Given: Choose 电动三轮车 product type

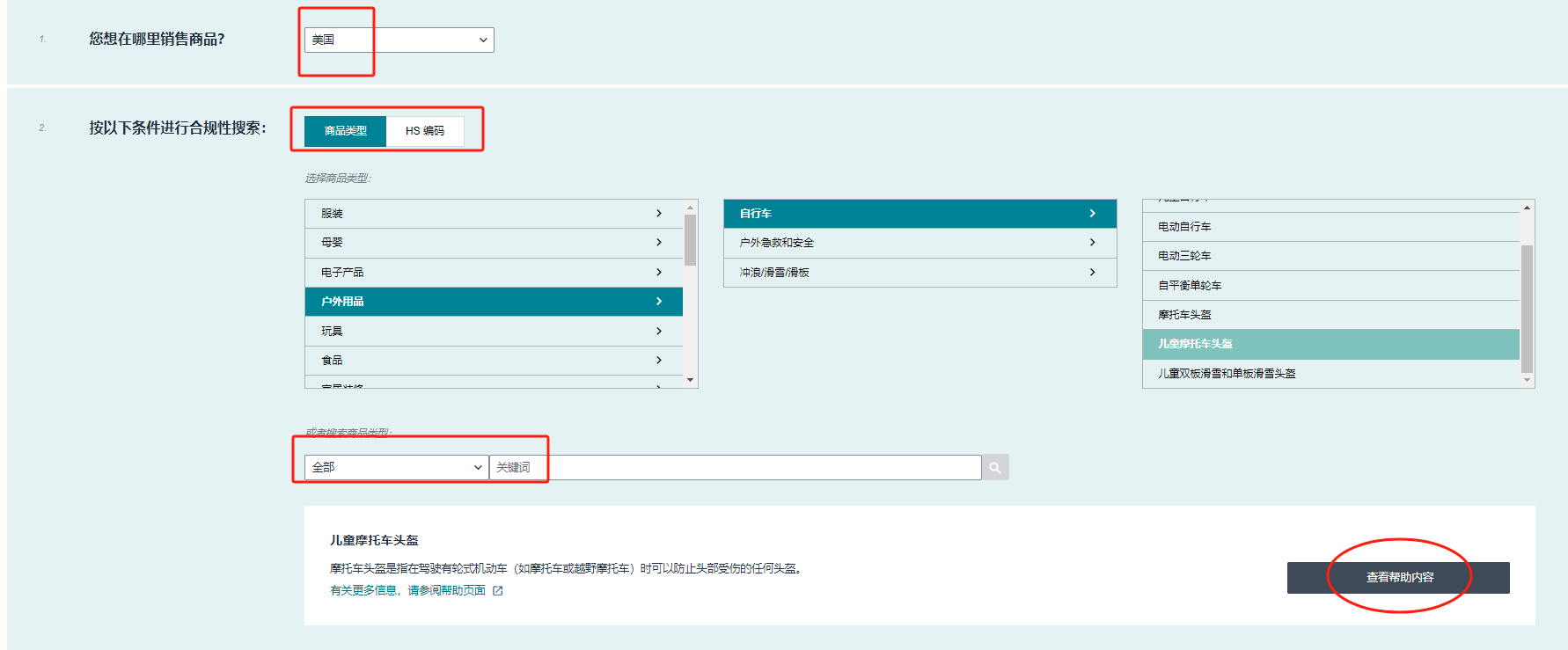Looking at the screenshot, I should tap(1331, 256).
